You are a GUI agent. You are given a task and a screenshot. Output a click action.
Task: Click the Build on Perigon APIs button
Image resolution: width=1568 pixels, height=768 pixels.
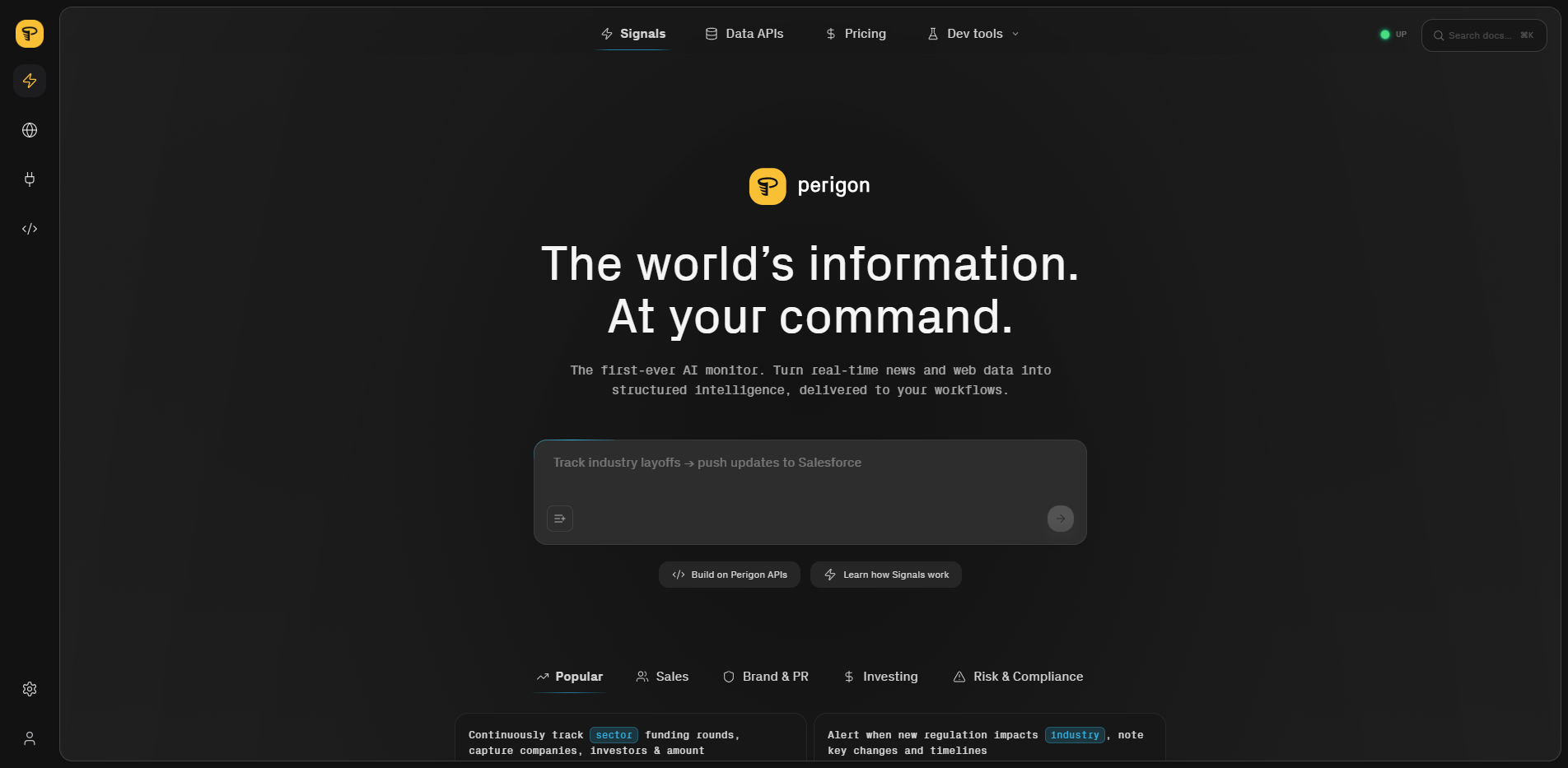(x=730, y=575)
